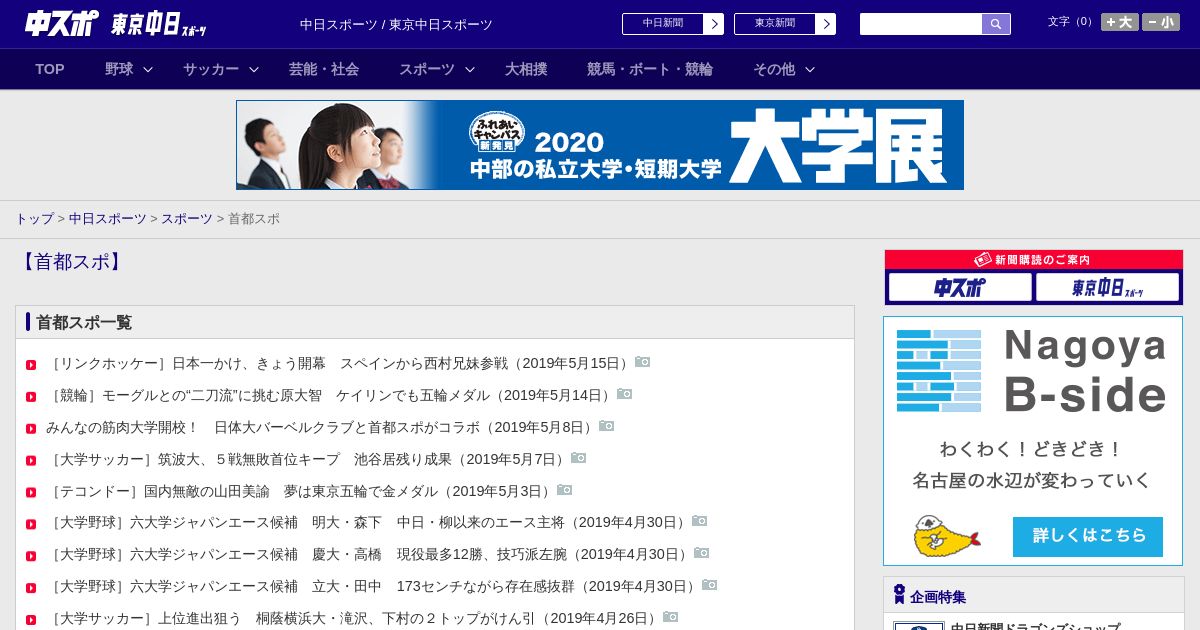Click arrow beside 中日新聞 button
1200x630 pixels.
point(713,24)
